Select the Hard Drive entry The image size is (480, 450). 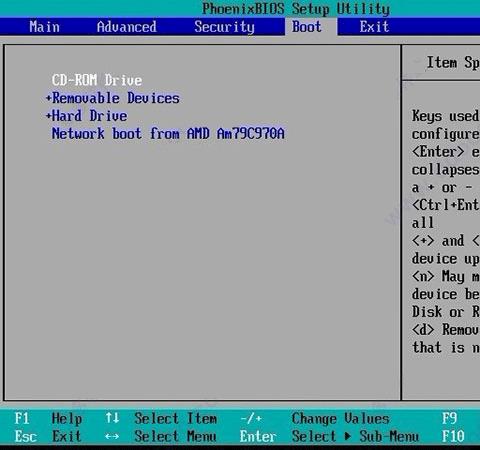pos(90,116)
